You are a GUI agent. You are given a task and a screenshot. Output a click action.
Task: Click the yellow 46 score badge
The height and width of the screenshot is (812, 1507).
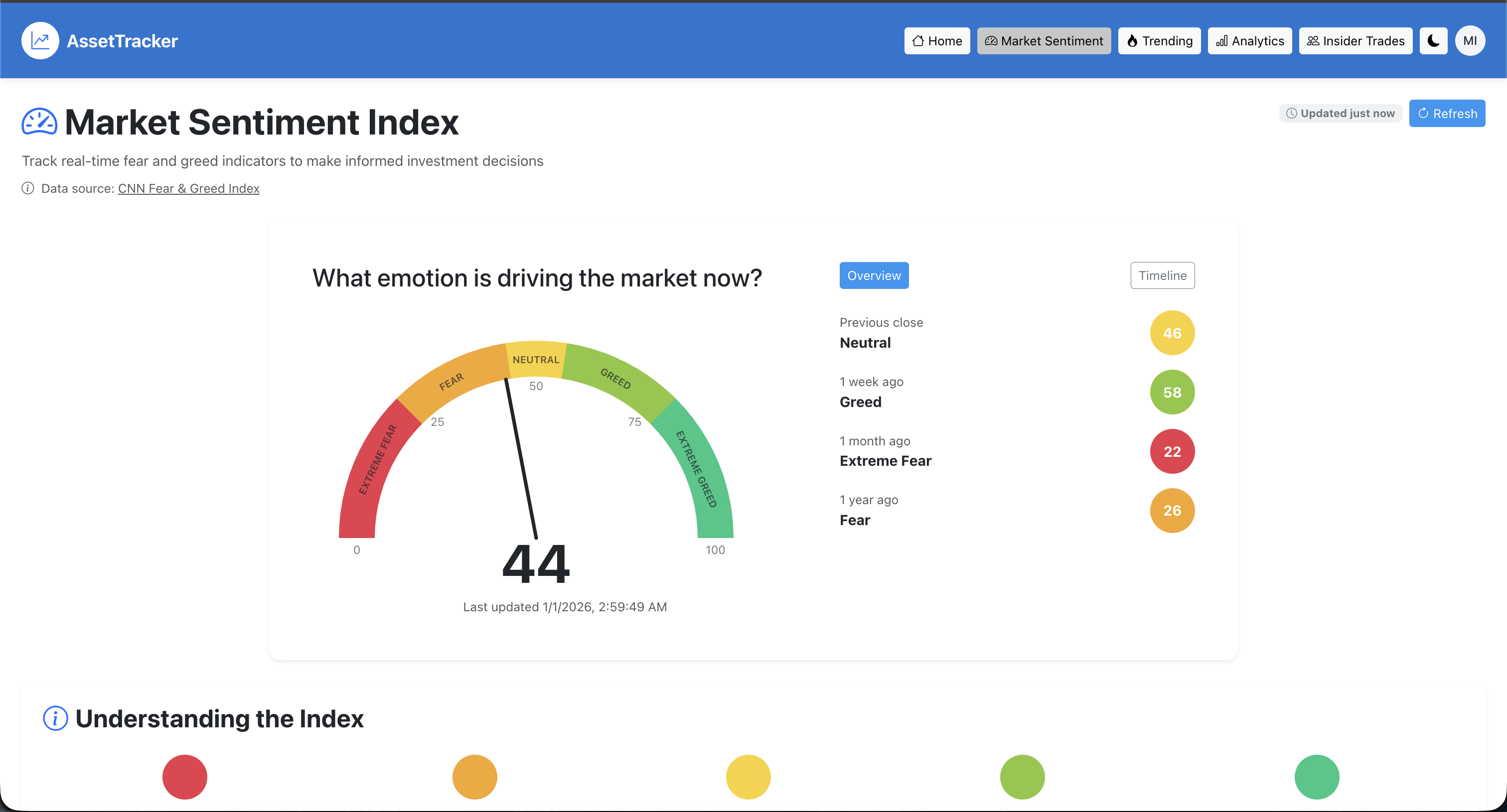coord(1172,333)
